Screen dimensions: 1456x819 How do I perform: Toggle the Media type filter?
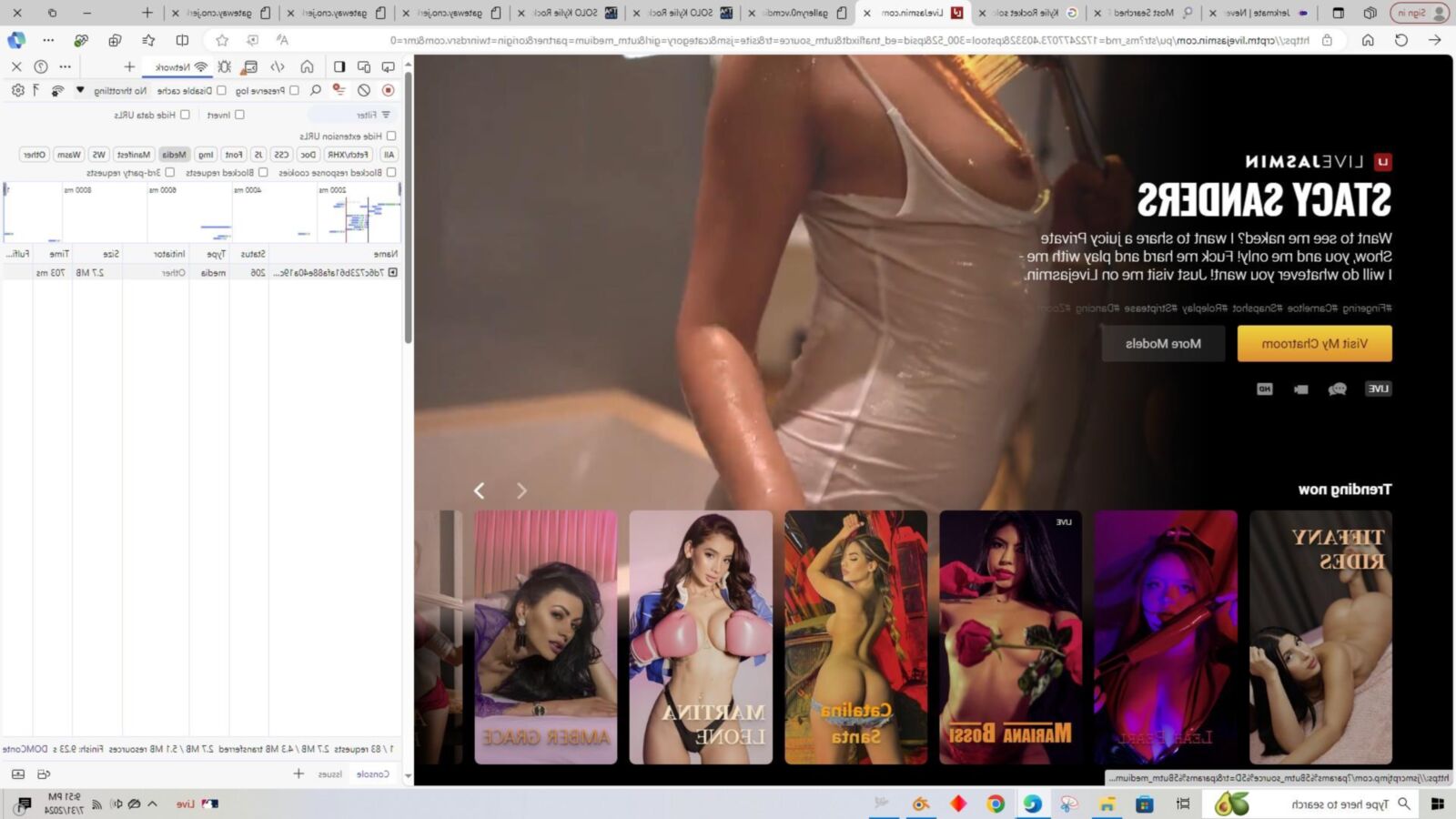click(x=174, y=155)
